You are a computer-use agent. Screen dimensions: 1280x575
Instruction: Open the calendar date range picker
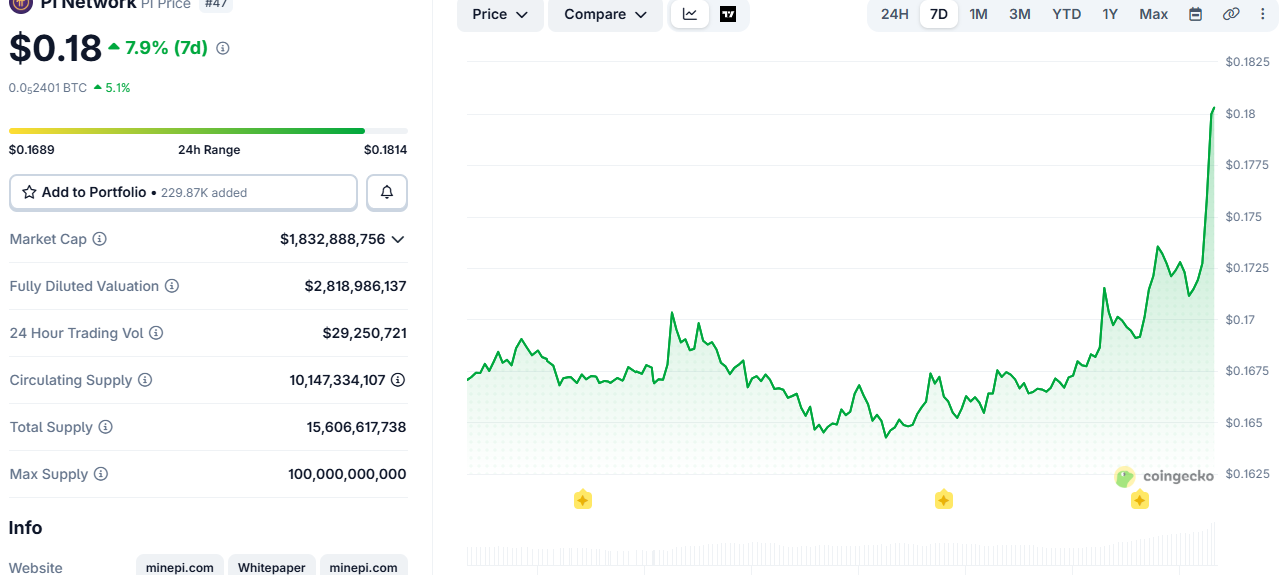tap(1195, 14)
